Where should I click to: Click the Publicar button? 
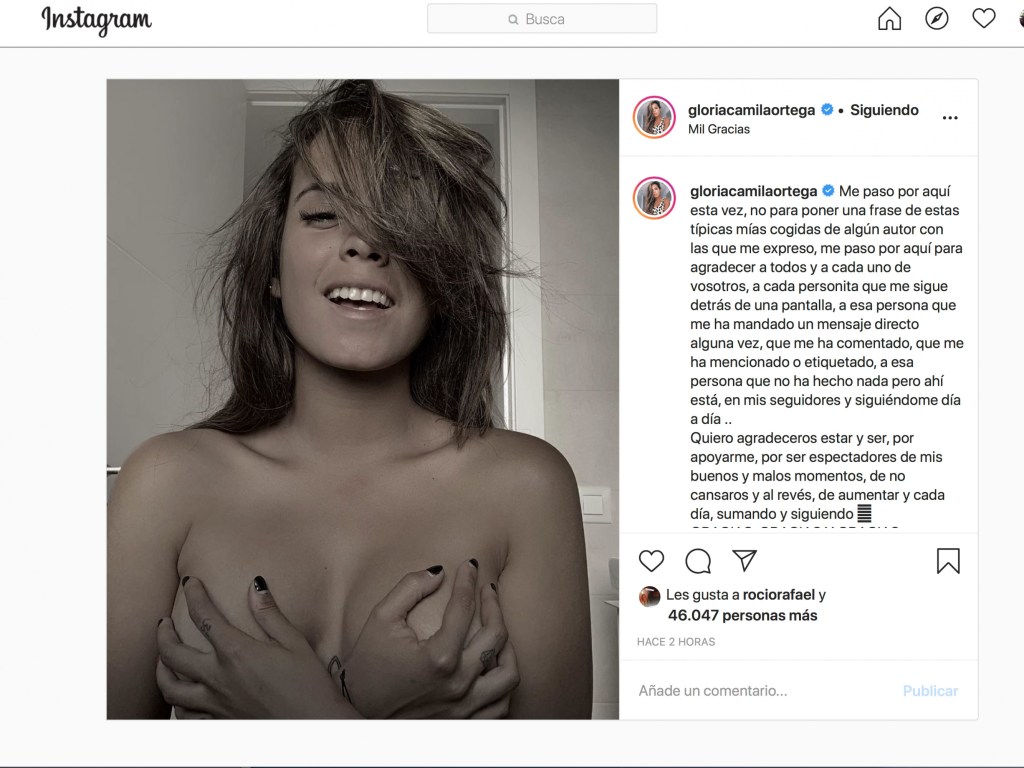click(930, 691)
